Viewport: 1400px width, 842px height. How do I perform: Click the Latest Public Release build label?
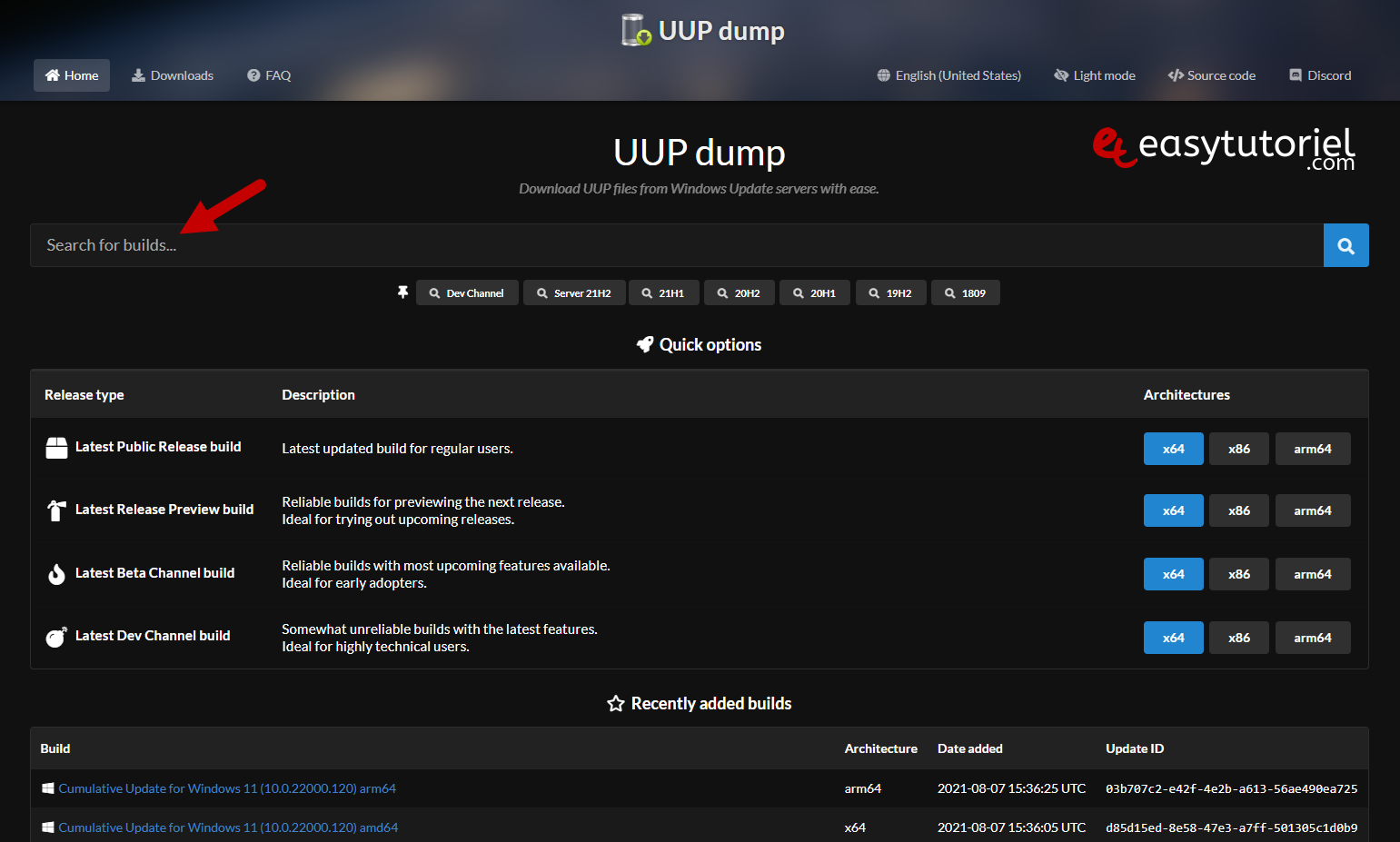click(158, 447)
